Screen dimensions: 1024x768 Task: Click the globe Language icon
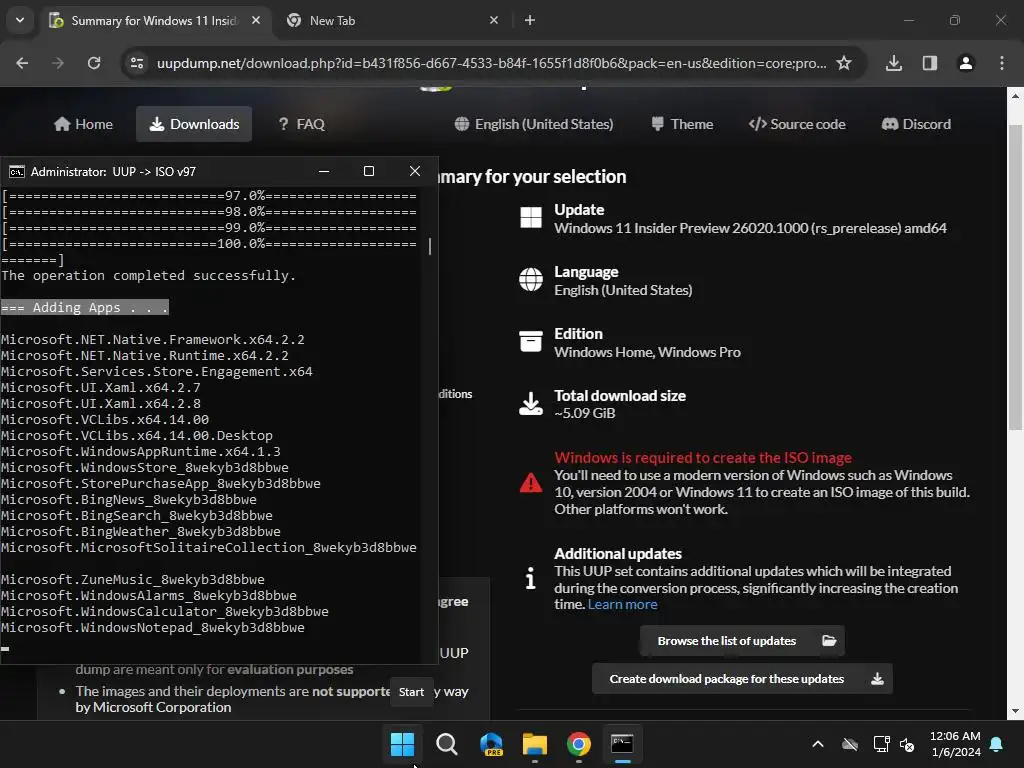tap(531, 280)
